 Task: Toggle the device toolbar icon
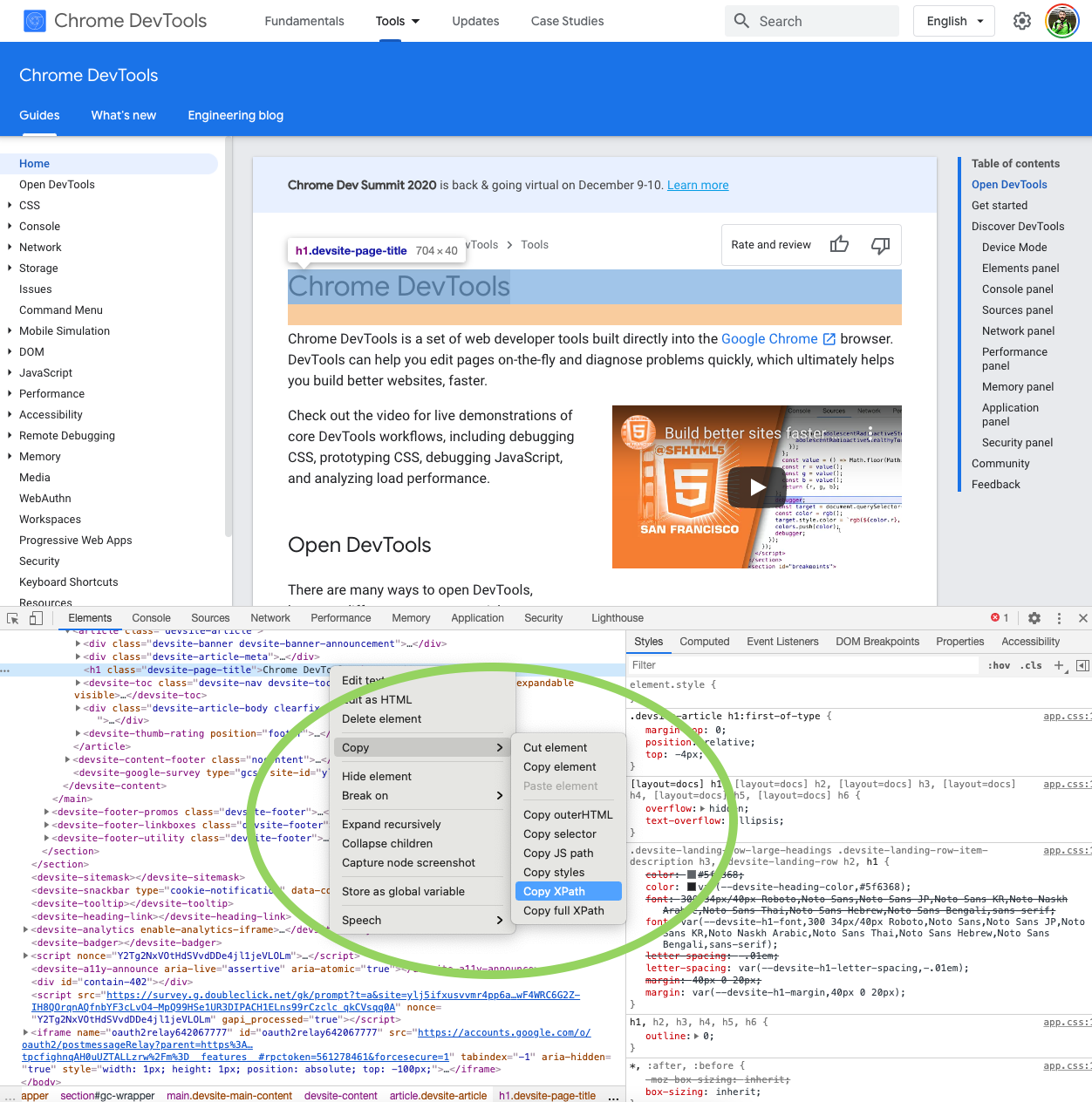pos(36,618)
